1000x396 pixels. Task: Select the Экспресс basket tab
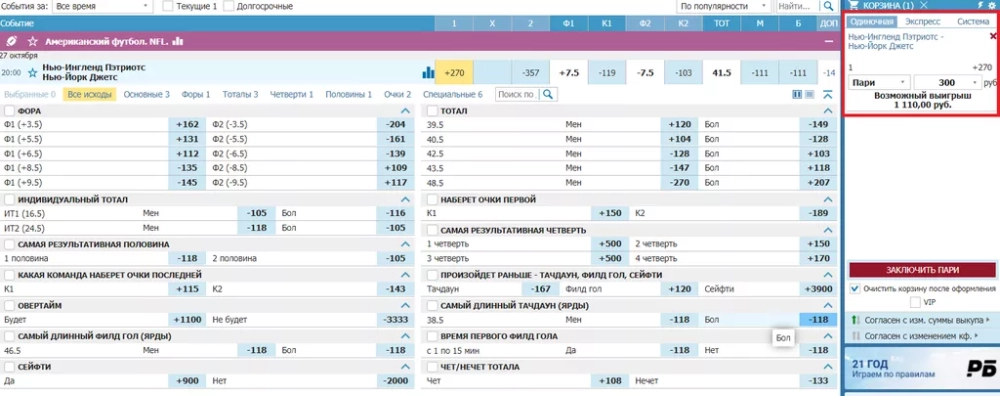[x=923, y=22]
